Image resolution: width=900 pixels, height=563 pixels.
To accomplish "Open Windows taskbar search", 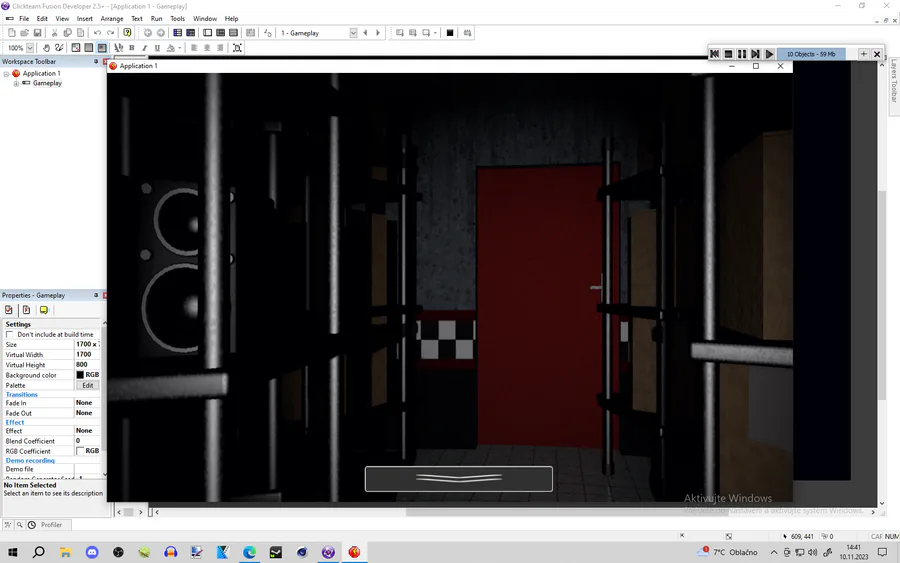I will tap(38, 552).
